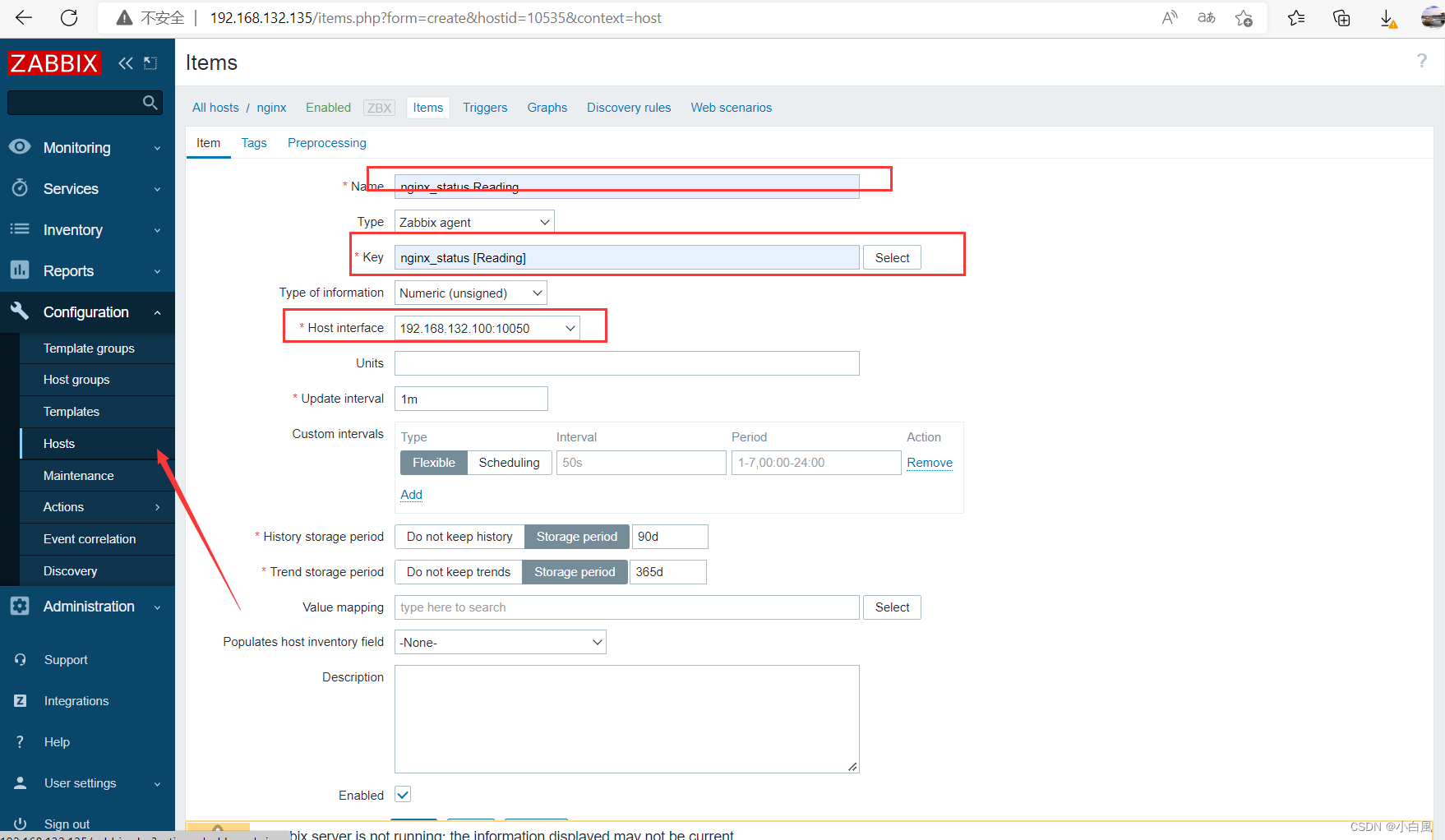The width and height of the screenshot is (1445, 840).
Task: Open Template groups in sidebar
Action: (x=97, y=348)
